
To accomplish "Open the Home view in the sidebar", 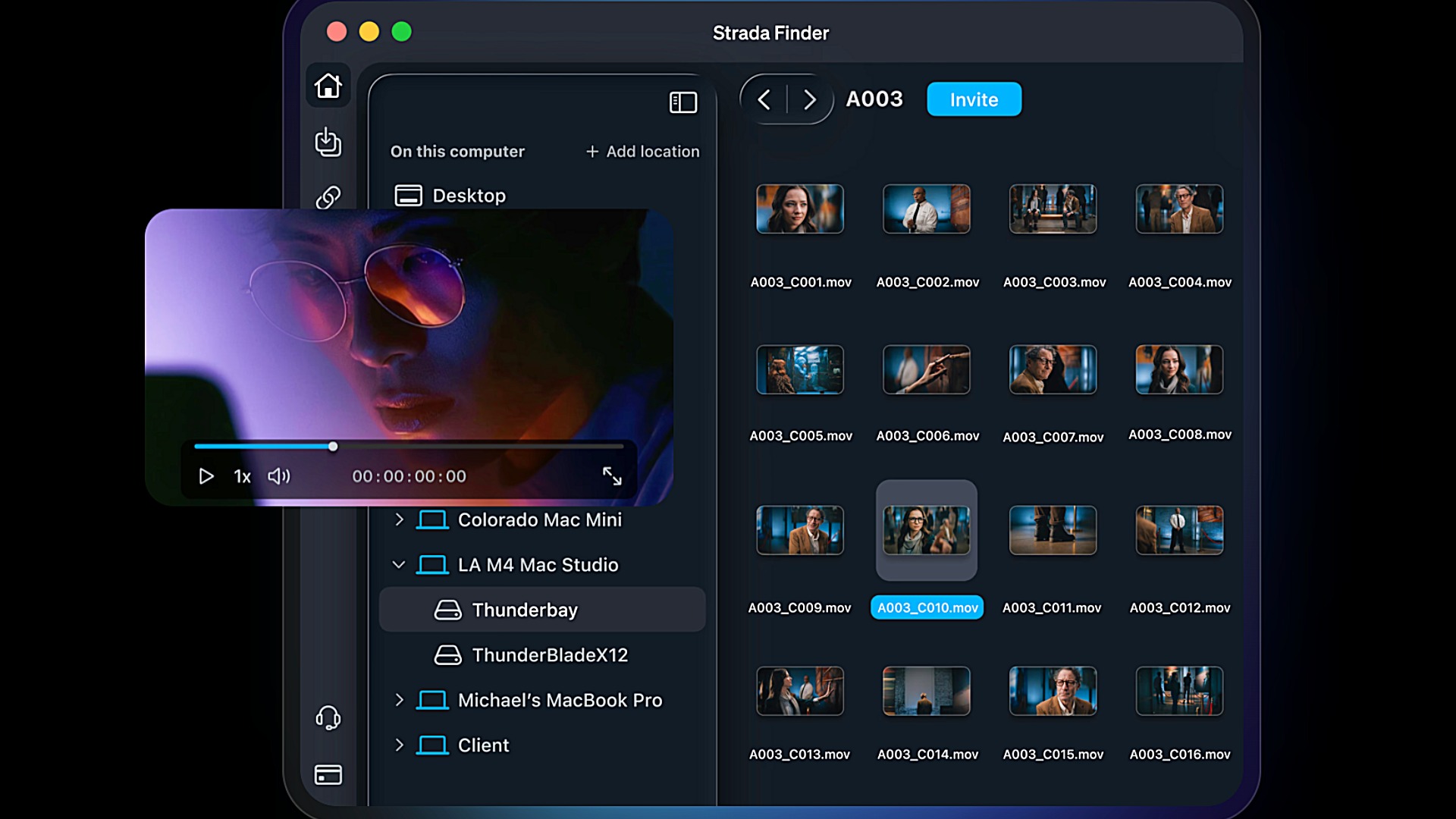I will (x=328, y=86).
